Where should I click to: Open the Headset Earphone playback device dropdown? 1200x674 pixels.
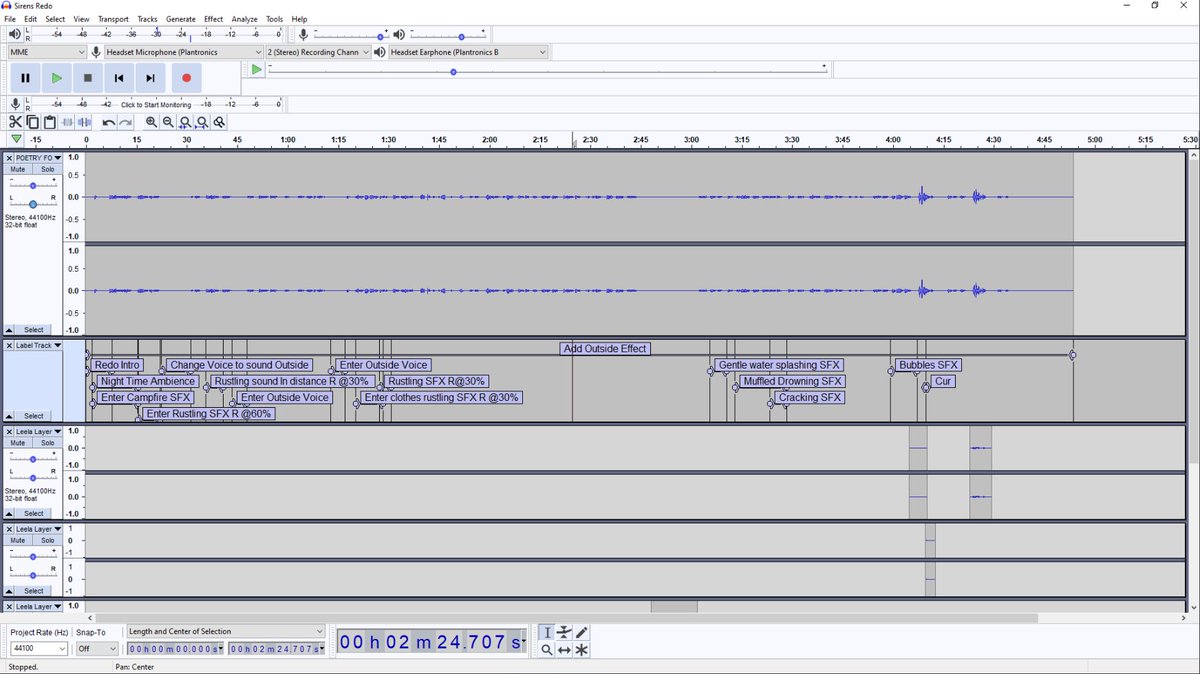pyautogui.click(x=468, y=51)
